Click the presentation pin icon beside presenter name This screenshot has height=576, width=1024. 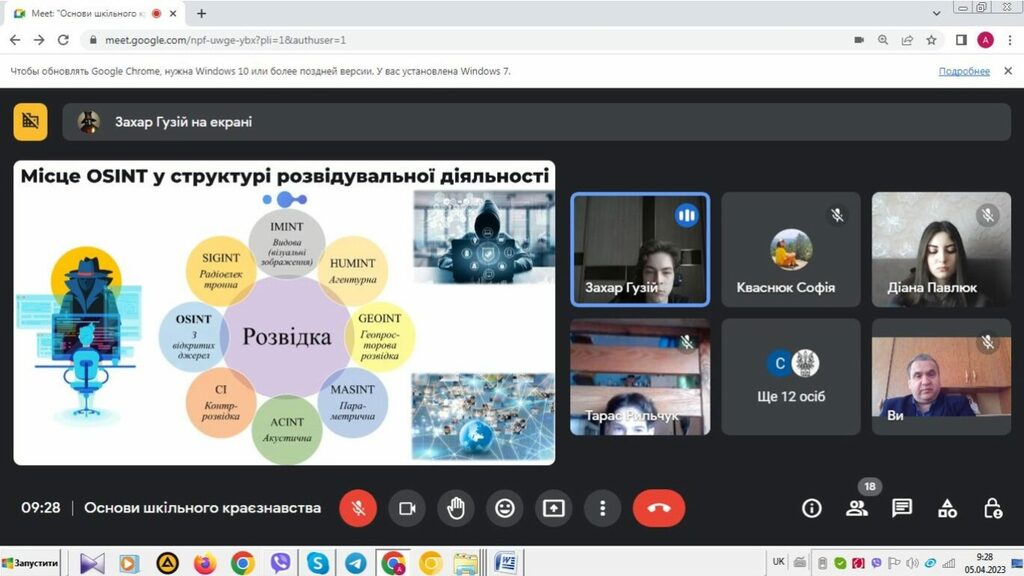31,122
